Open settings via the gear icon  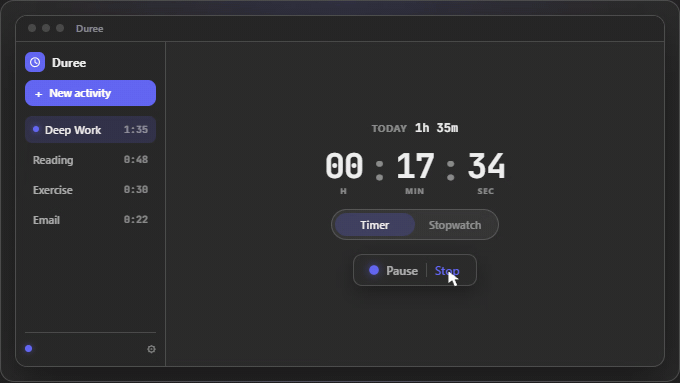tap(151, 349)
